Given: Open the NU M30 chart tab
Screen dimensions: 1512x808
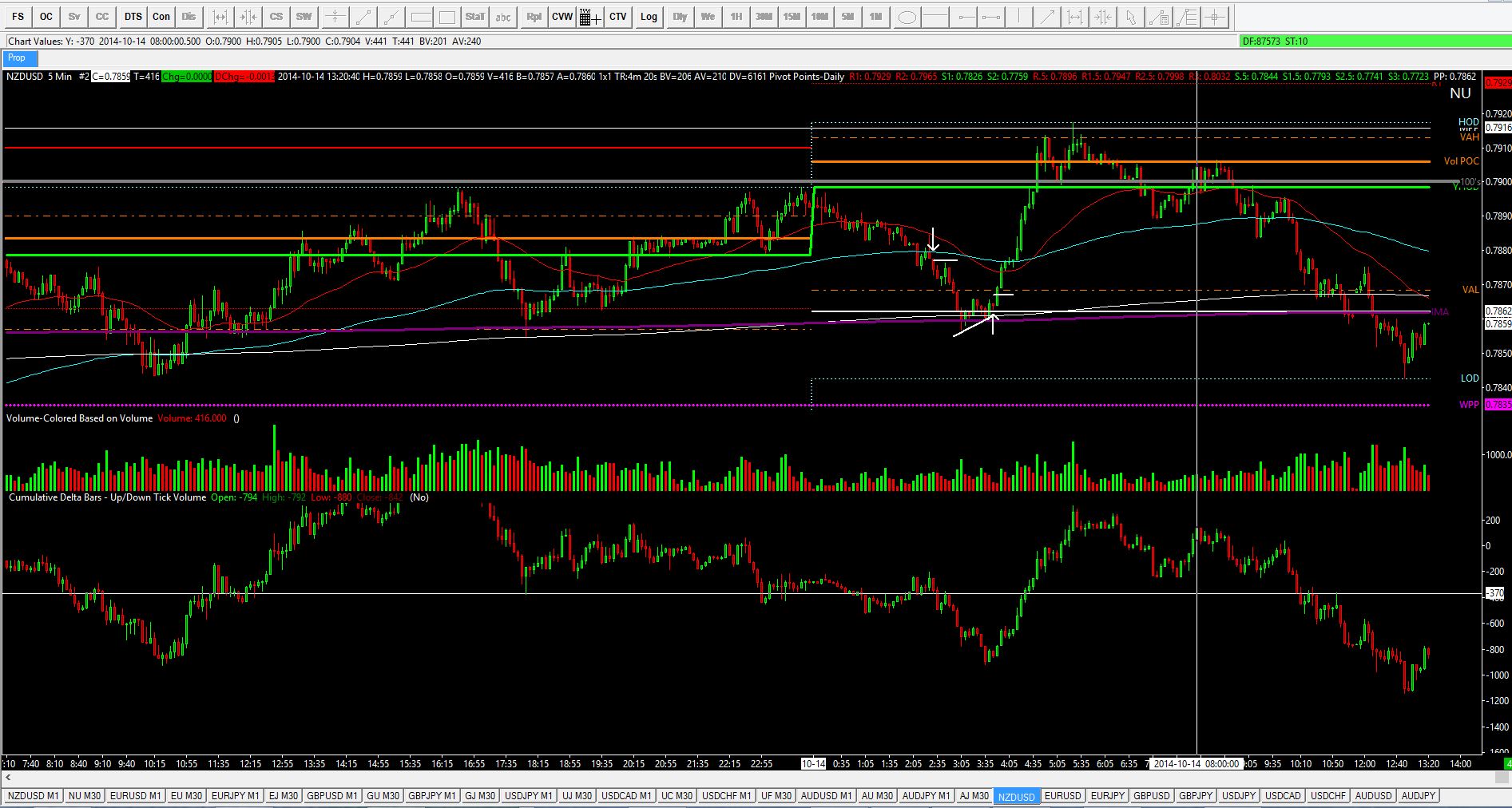Looking at the screenshot, I should (x=84, y=796).
